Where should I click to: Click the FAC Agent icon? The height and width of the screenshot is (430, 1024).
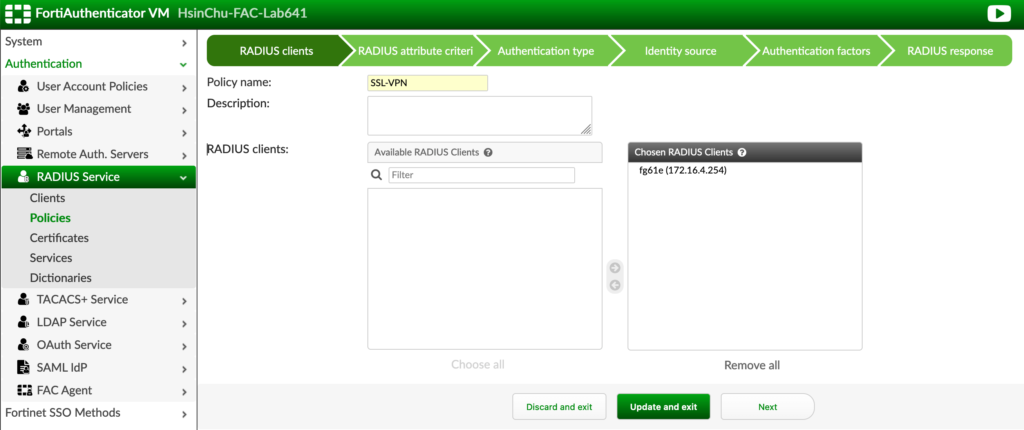pyautogui.click(x=24, y=390)
